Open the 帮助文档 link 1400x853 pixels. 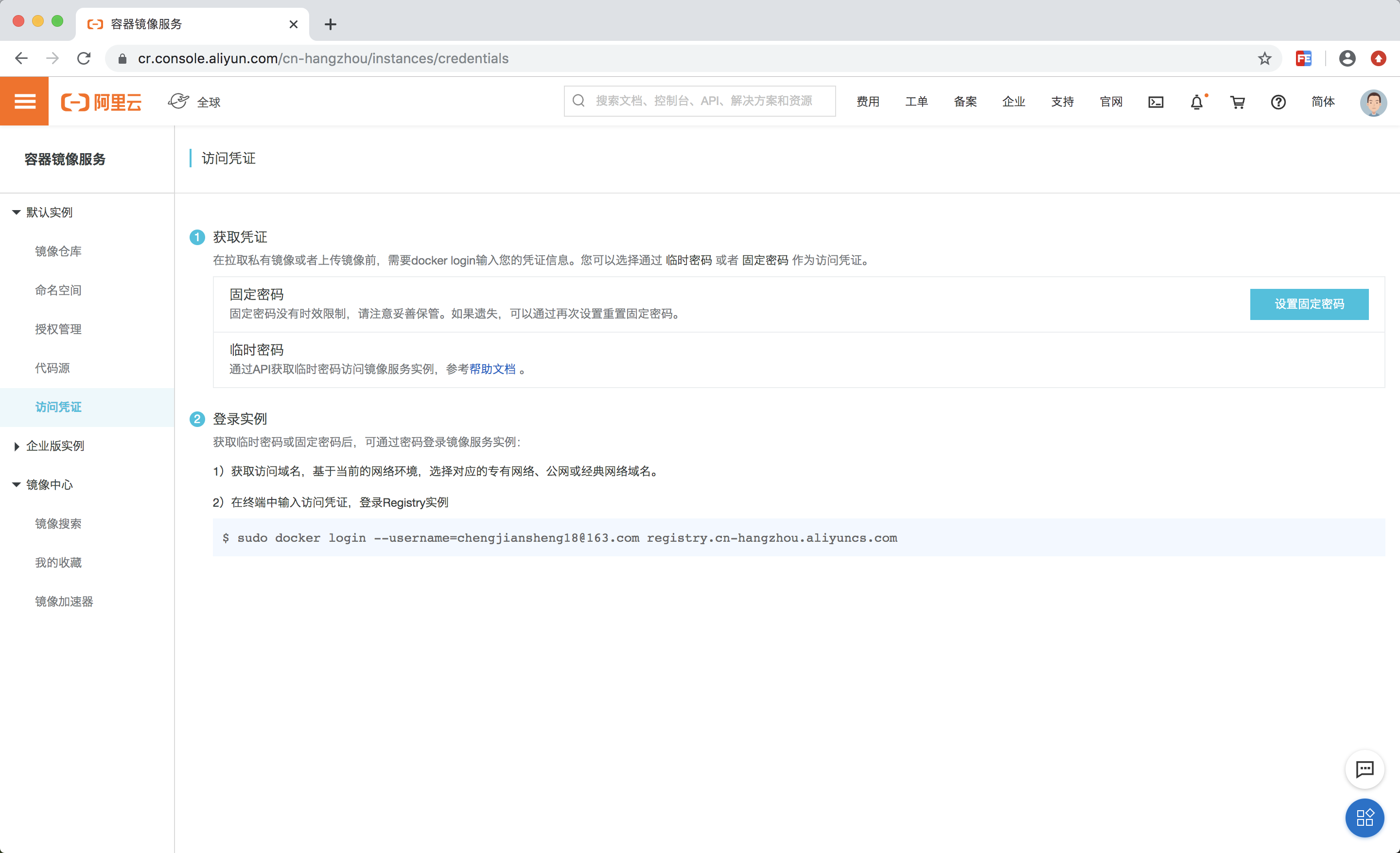492,370
